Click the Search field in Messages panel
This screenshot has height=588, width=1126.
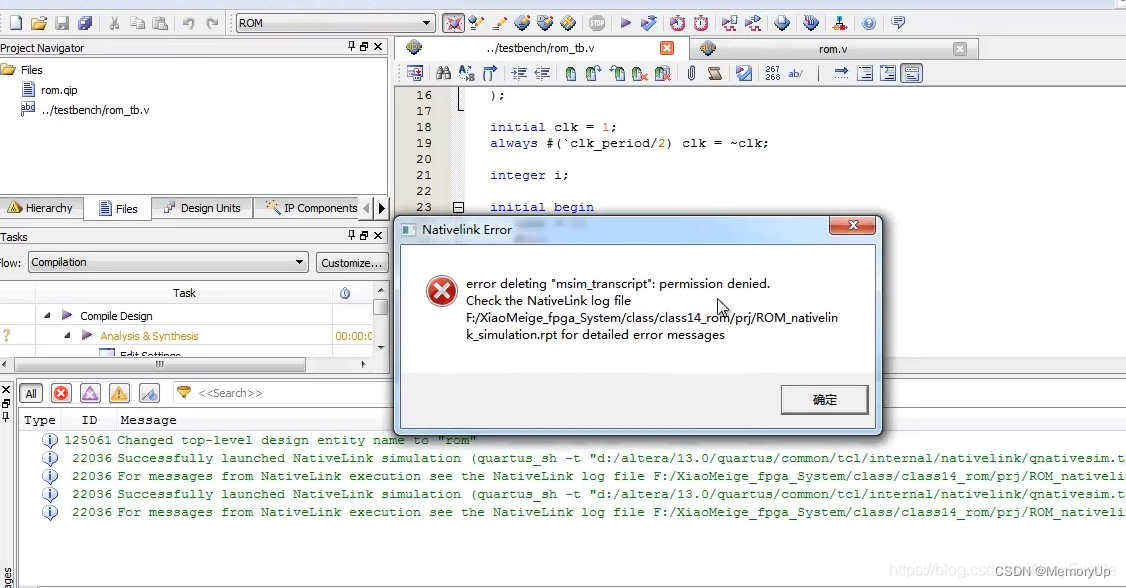pos(240,392)
